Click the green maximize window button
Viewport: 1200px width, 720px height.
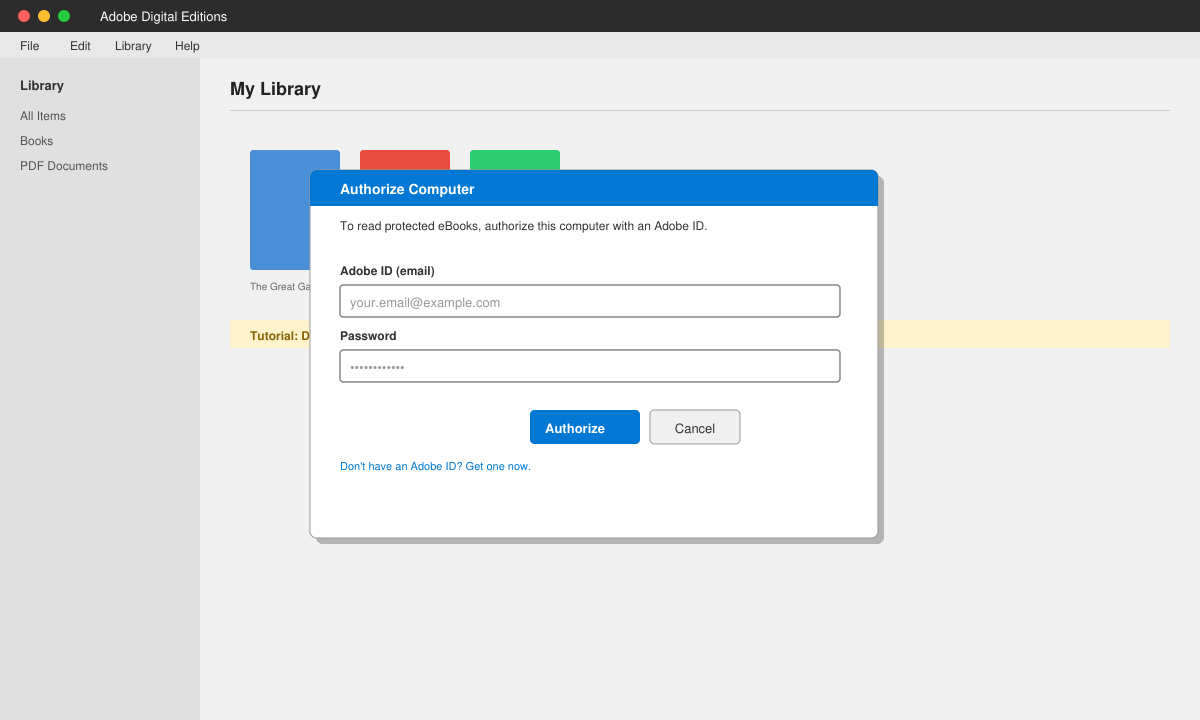[x=64, y=16]
